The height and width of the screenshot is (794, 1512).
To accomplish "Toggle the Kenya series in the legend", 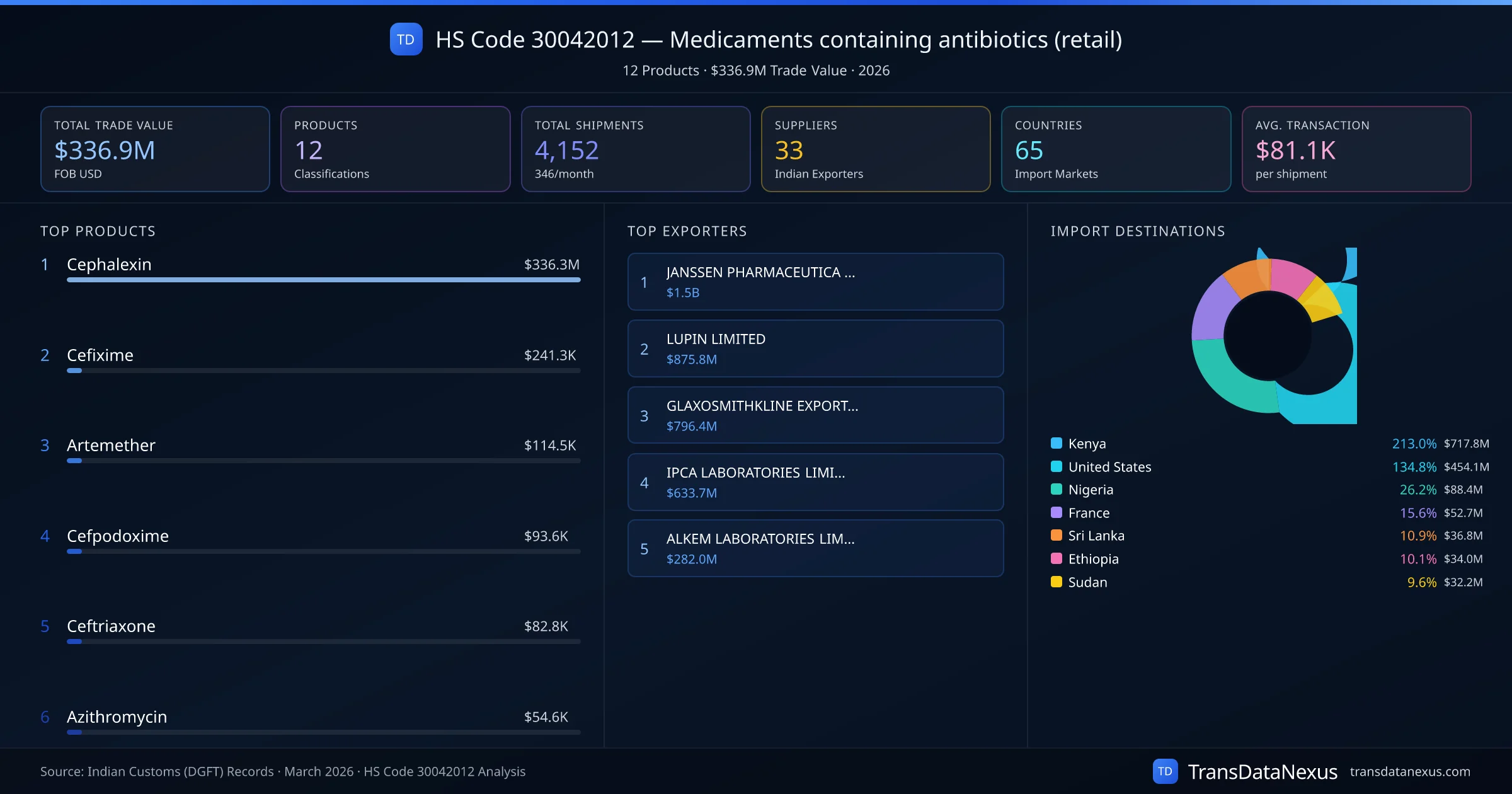I will tap(1086, 443).
